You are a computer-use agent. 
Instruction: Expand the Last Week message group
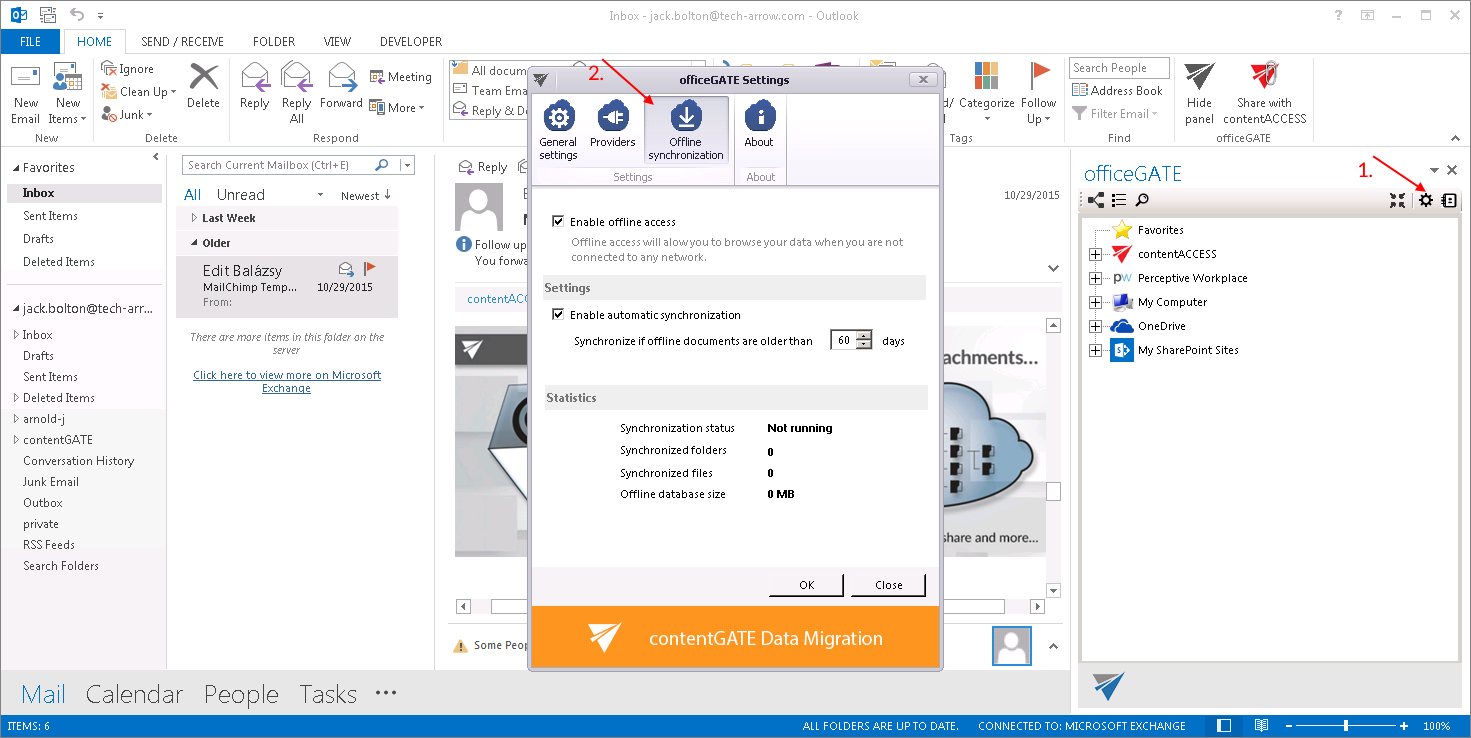point(194,218)
